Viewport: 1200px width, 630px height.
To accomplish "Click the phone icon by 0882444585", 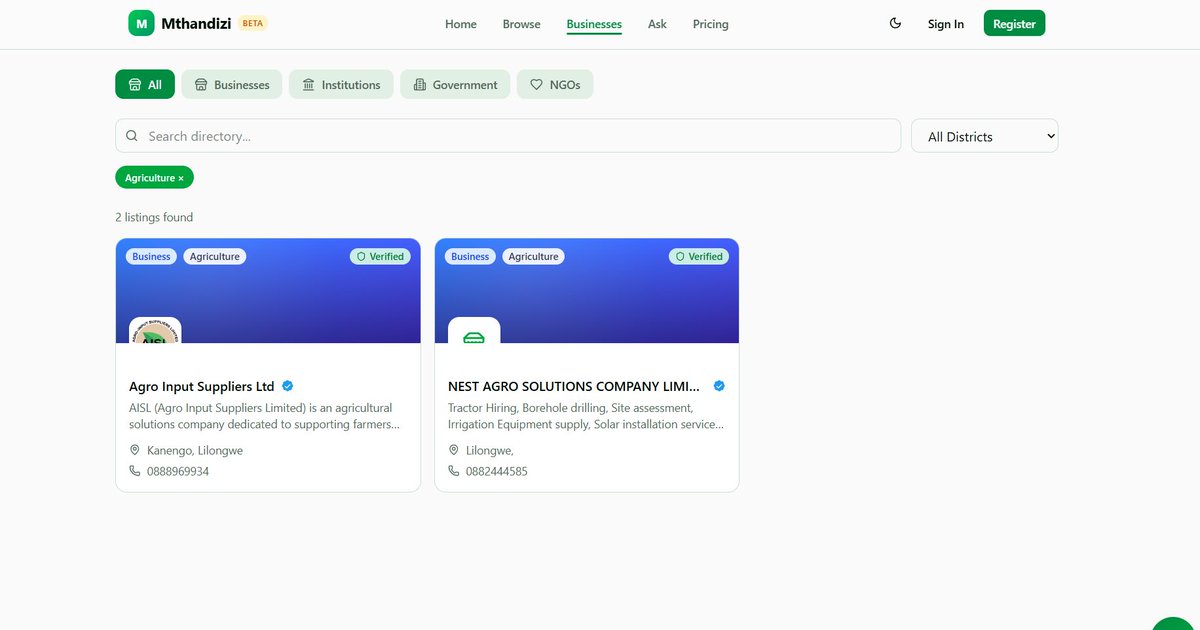I will click(x=454, y=471).
